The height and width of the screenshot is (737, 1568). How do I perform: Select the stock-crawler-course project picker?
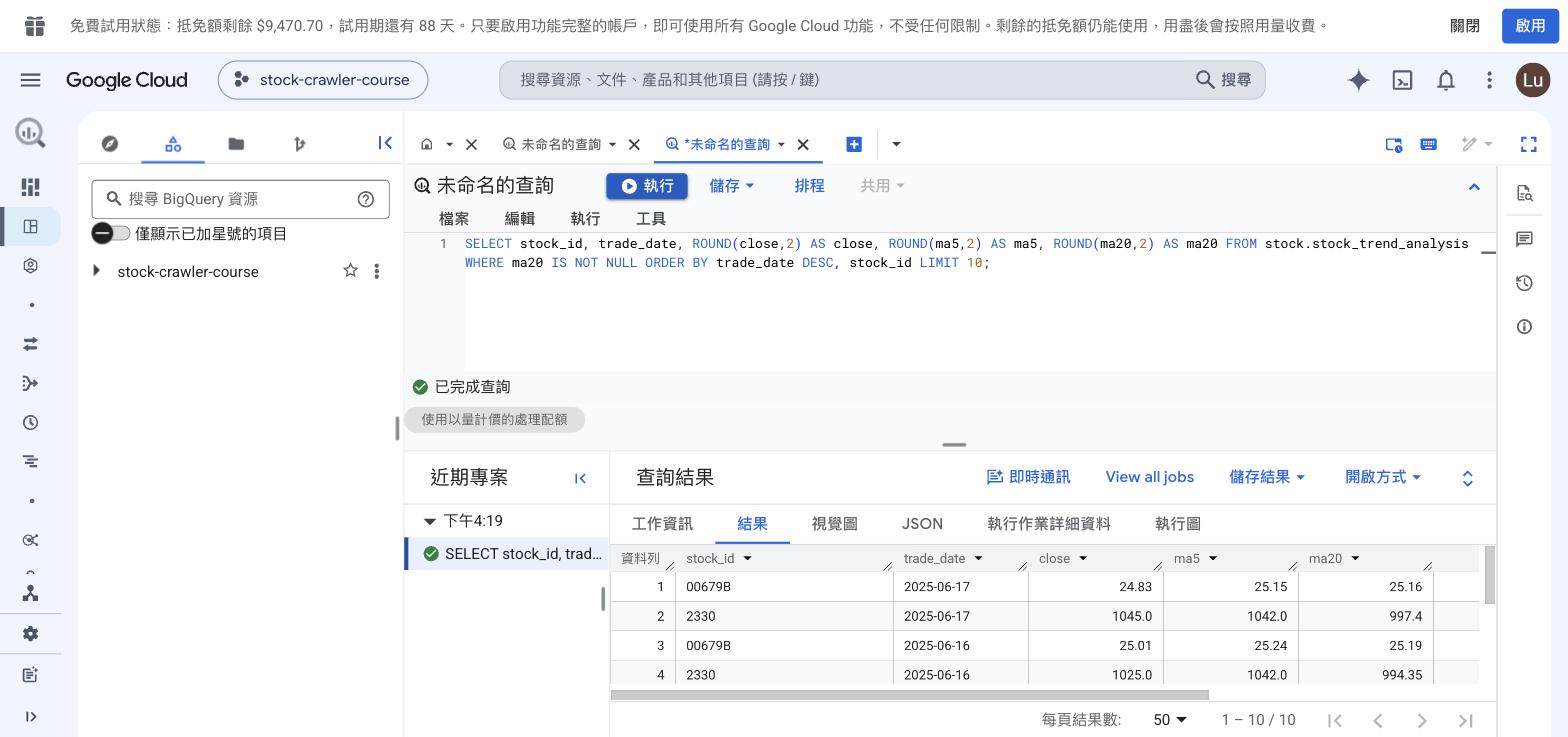(x=323, y=80)
